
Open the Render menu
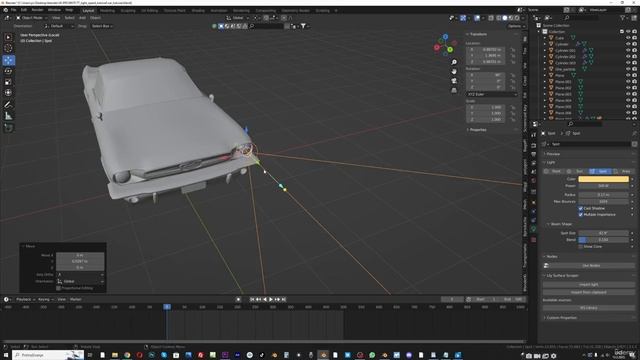click(38, 10)
